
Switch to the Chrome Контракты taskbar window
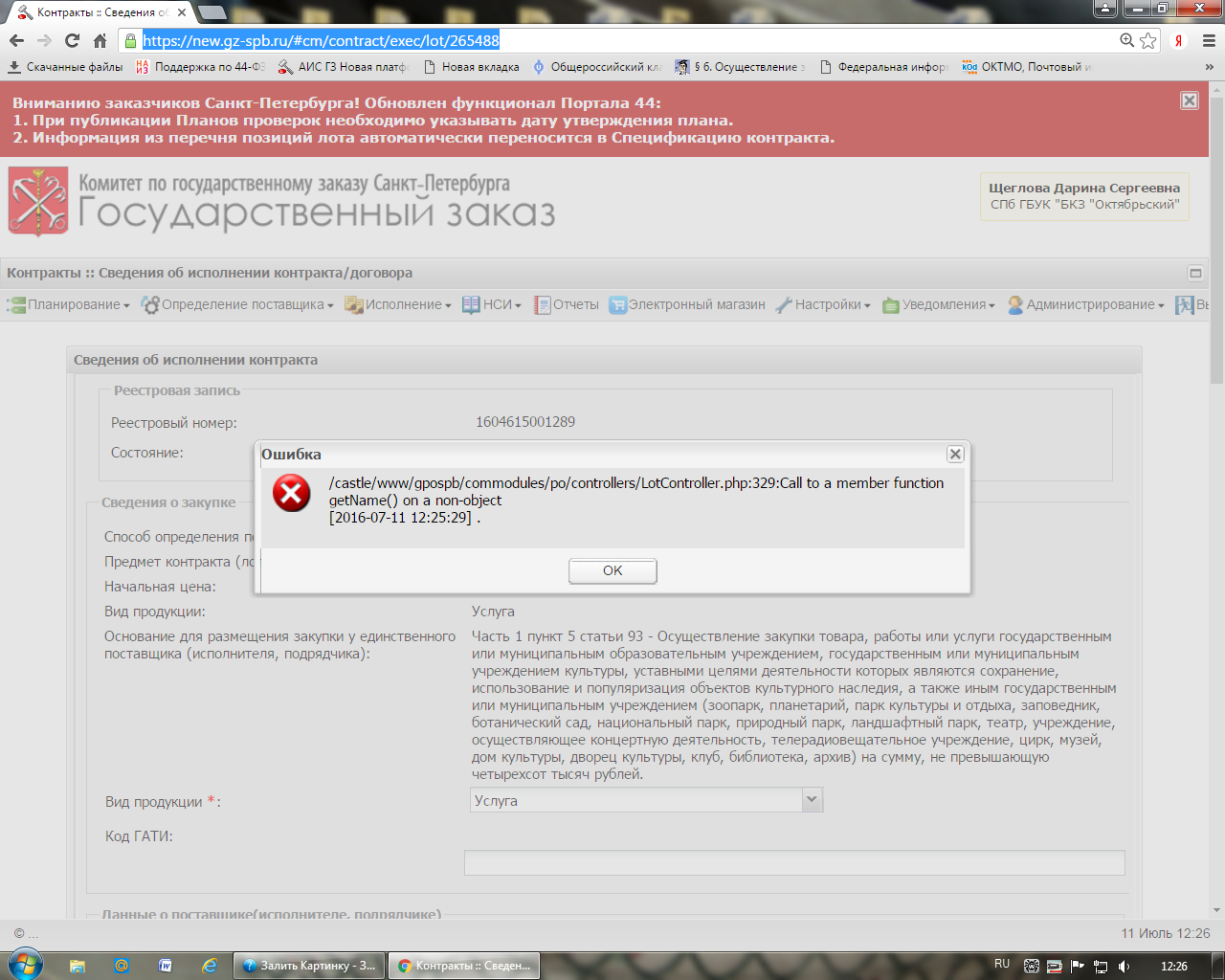point(464,966)
